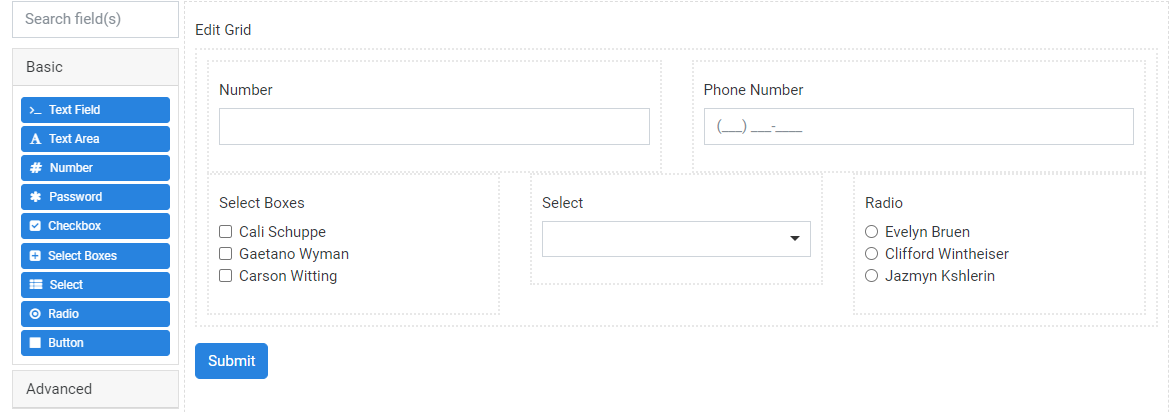Click the Select component list icon
This screenshot has width=1171, height=412.
tap(36, 284)
